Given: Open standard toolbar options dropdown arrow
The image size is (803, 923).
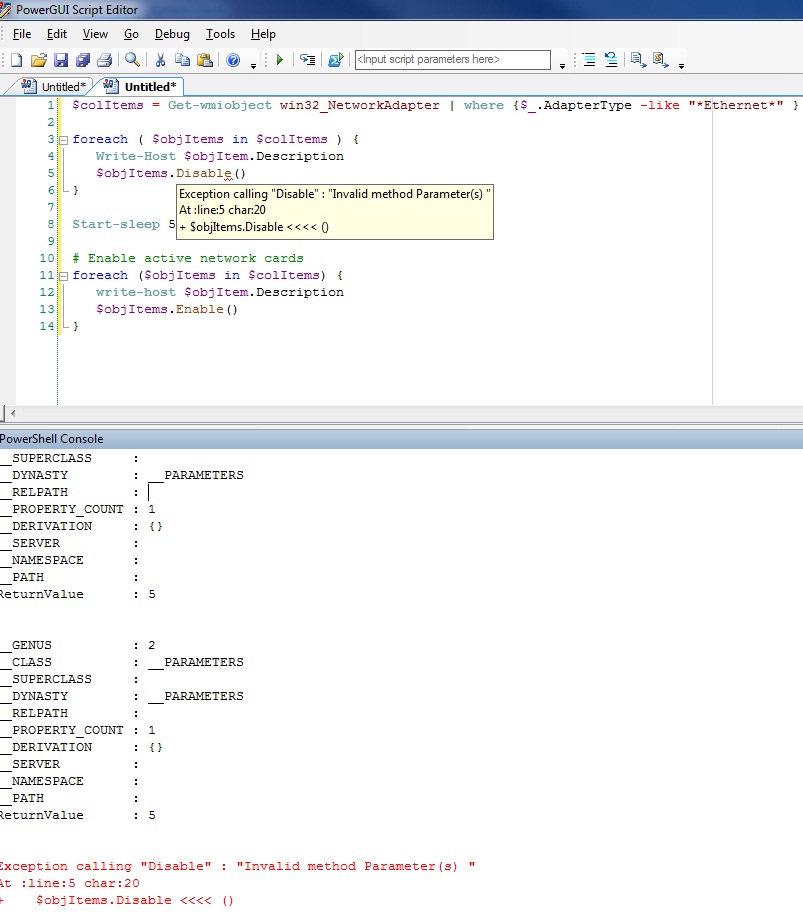Looking at the screenshot, I should [254, 66].
